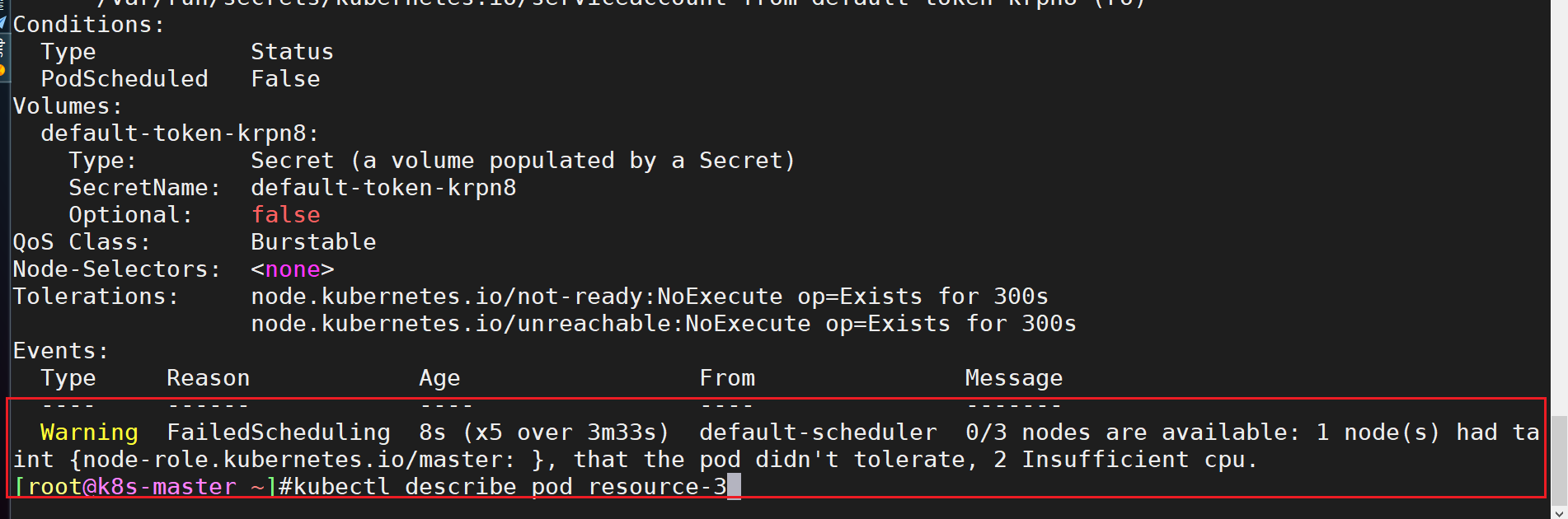Click the SecretName value default-token-krpn8

click(x=383, y=187)
